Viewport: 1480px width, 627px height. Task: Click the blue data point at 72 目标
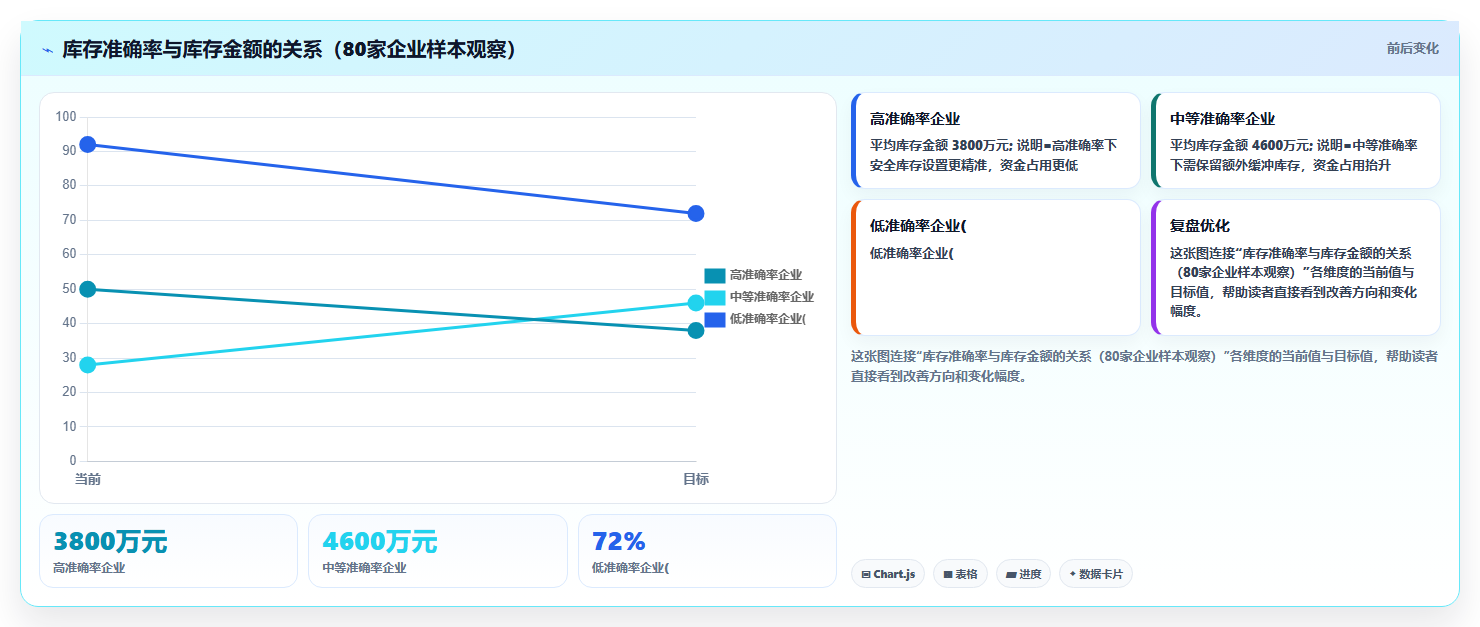pos(696,214)
